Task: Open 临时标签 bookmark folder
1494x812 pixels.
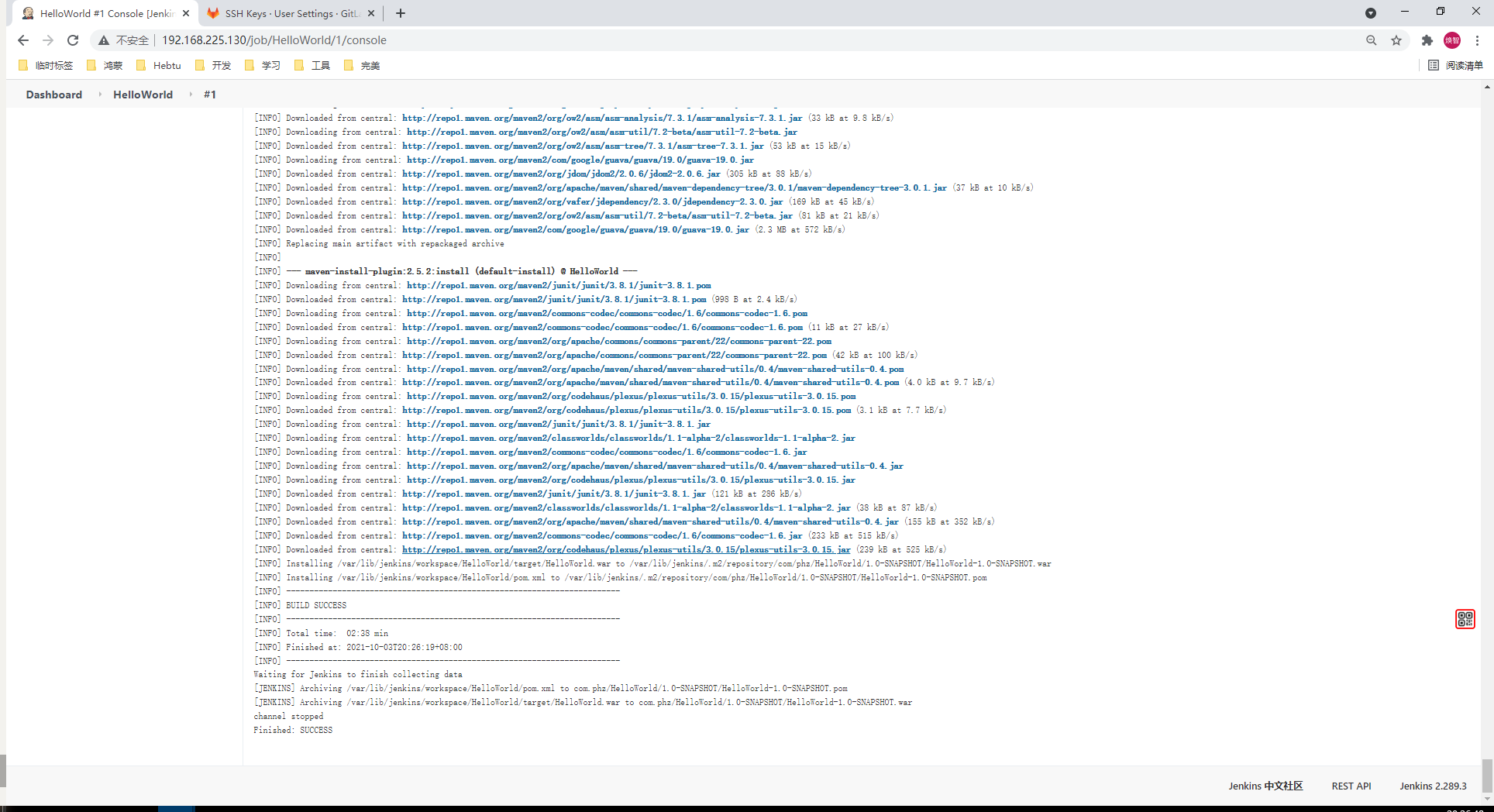Action: [x=46, y=65]
